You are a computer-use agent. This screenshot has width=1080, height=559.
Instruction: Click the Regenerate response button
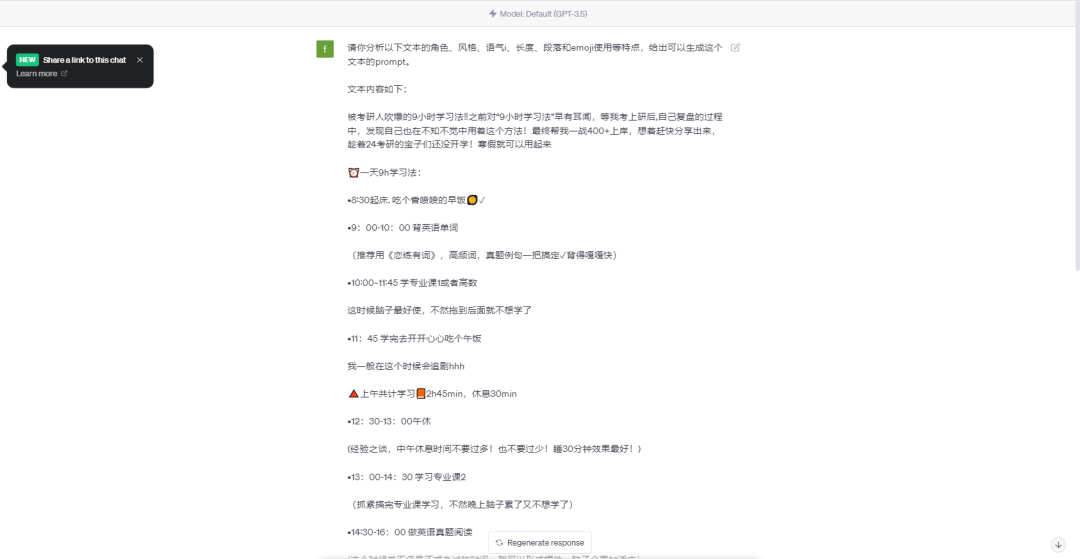coord(540,542)
